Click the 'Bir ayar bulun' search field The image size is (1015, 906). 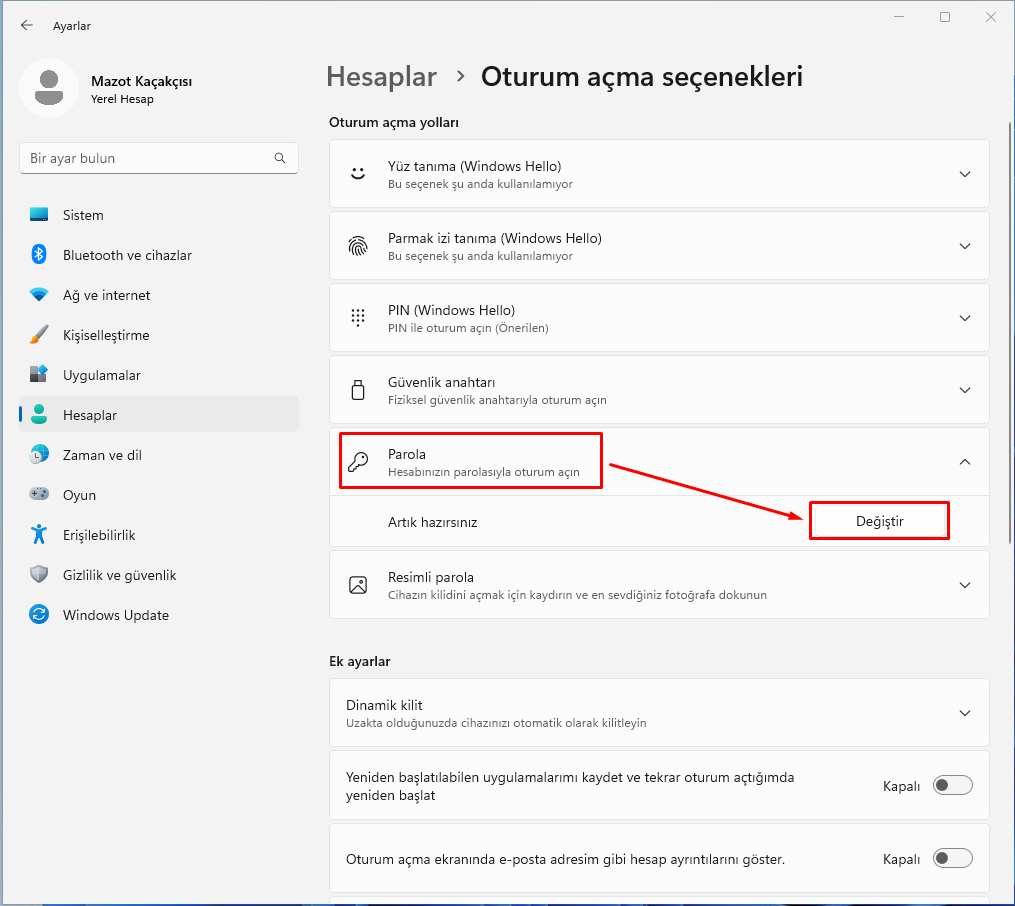145,158
